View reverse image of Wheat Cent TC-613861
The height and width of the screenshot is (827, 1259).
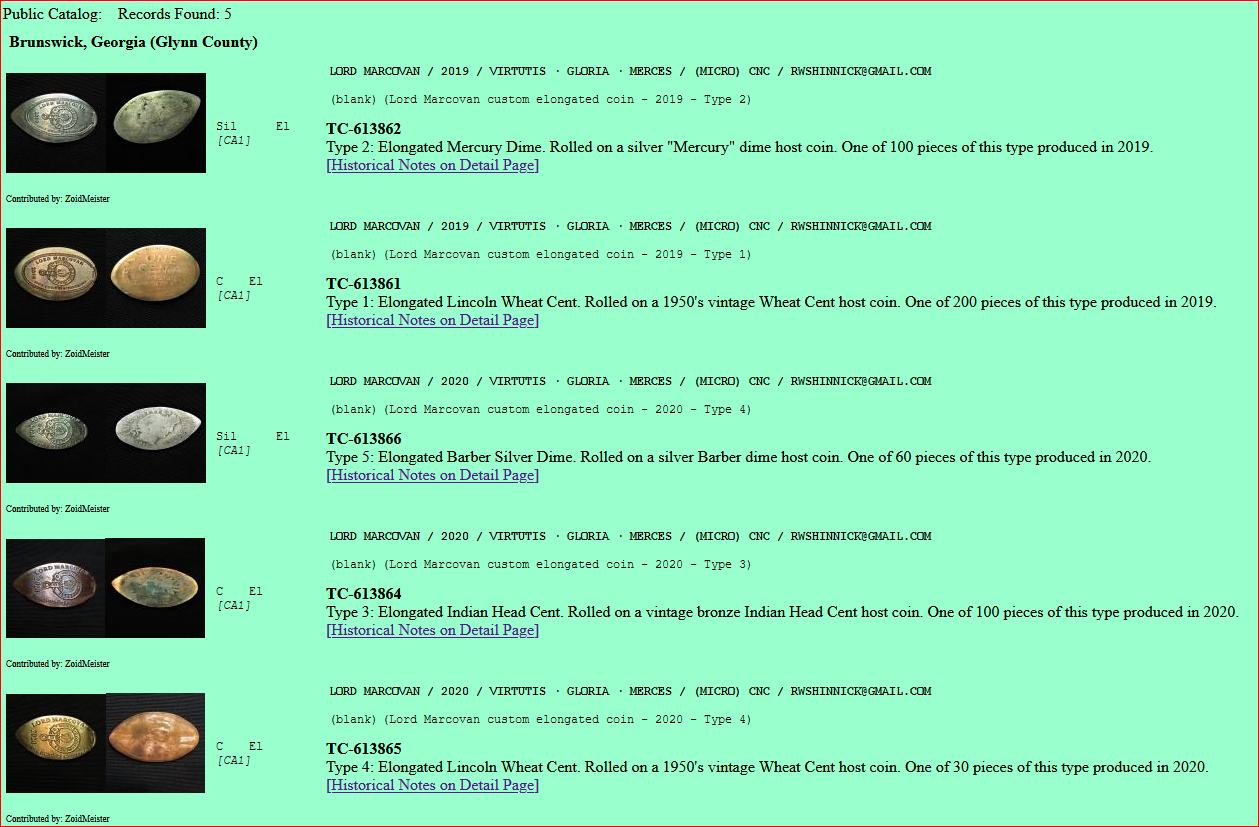tap(156, 277)
